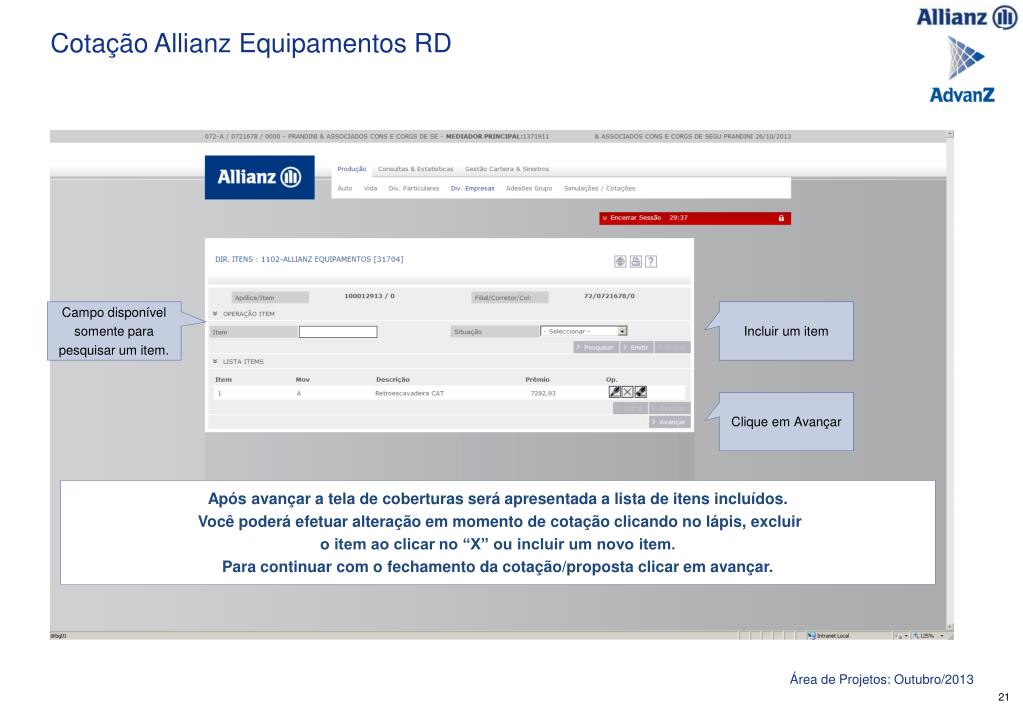
Task: Collapse the LISTA ITEMS section
Action: [x=215, y=362]
